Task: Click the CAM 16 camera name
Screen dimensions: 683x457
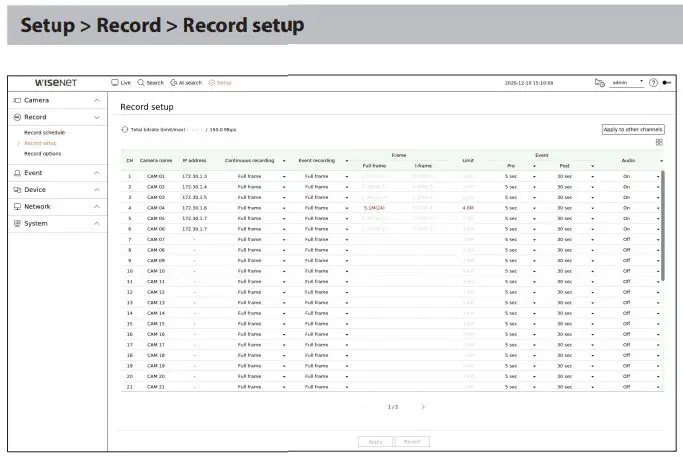Action: coord(156,334)
